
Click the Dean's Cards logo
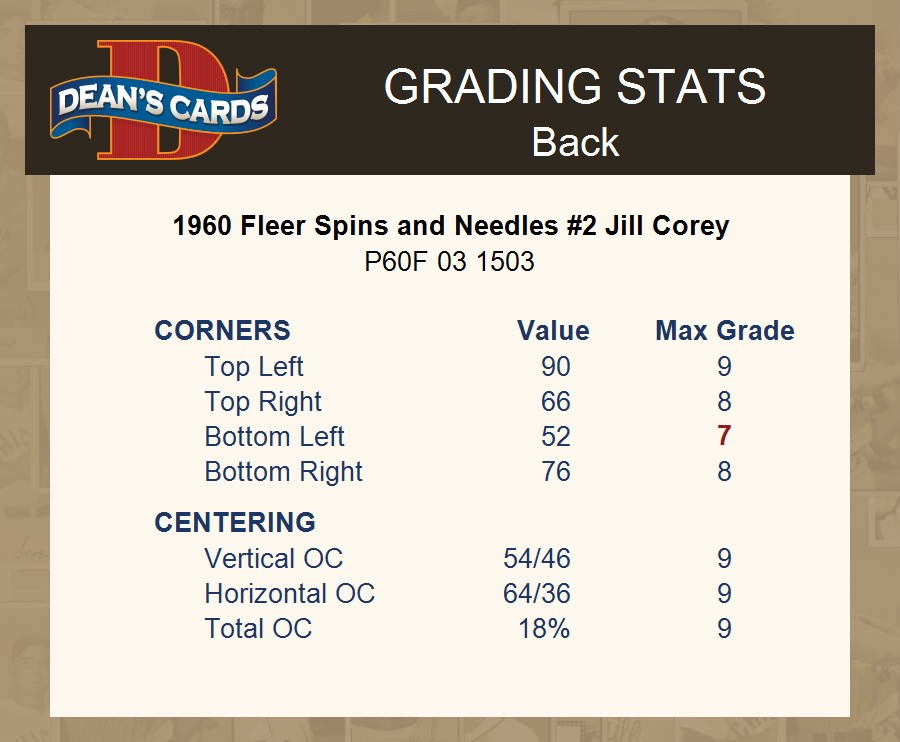pos(163,101)
